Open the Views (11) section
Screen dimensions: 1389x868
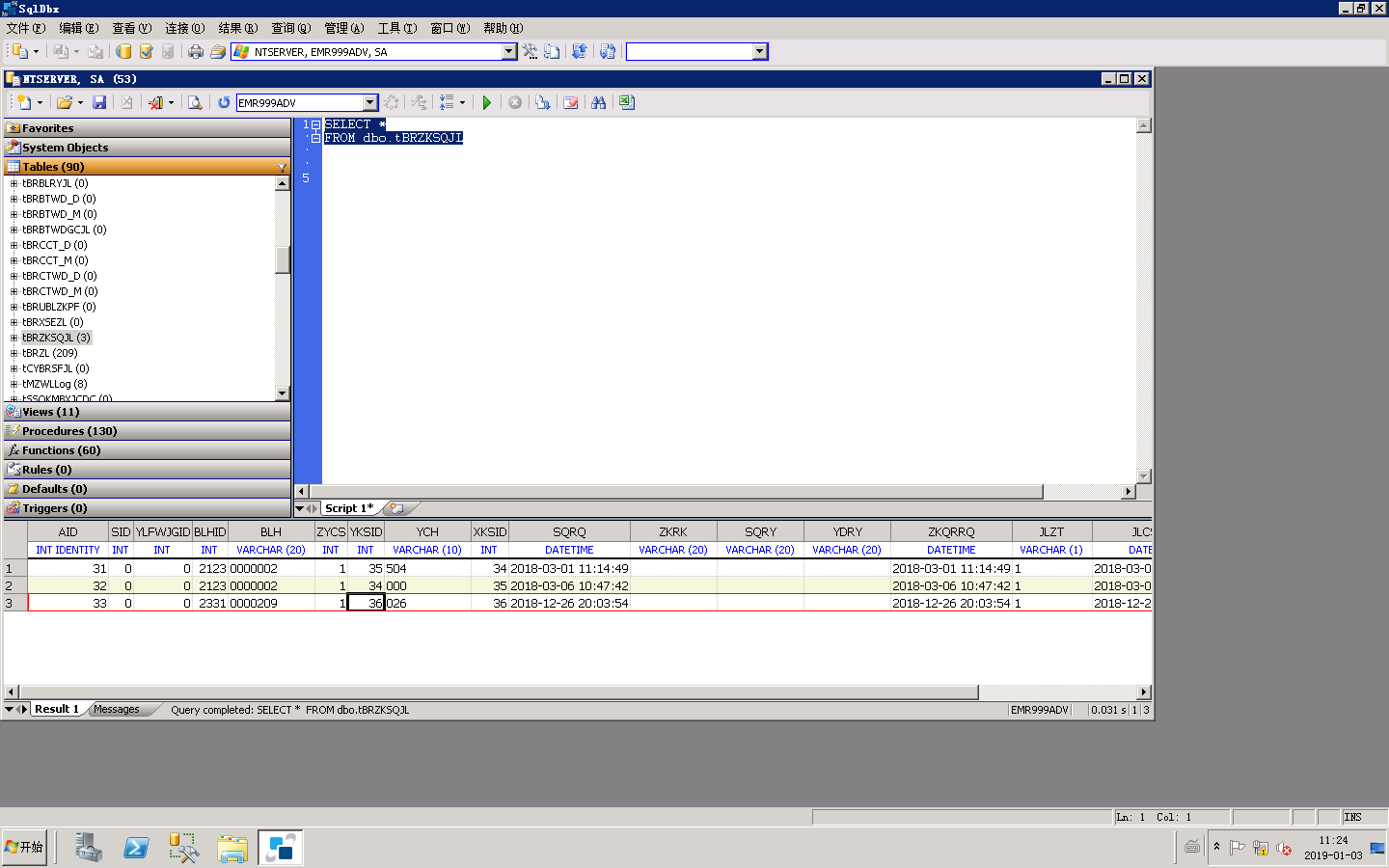click(x=147, y=412)
